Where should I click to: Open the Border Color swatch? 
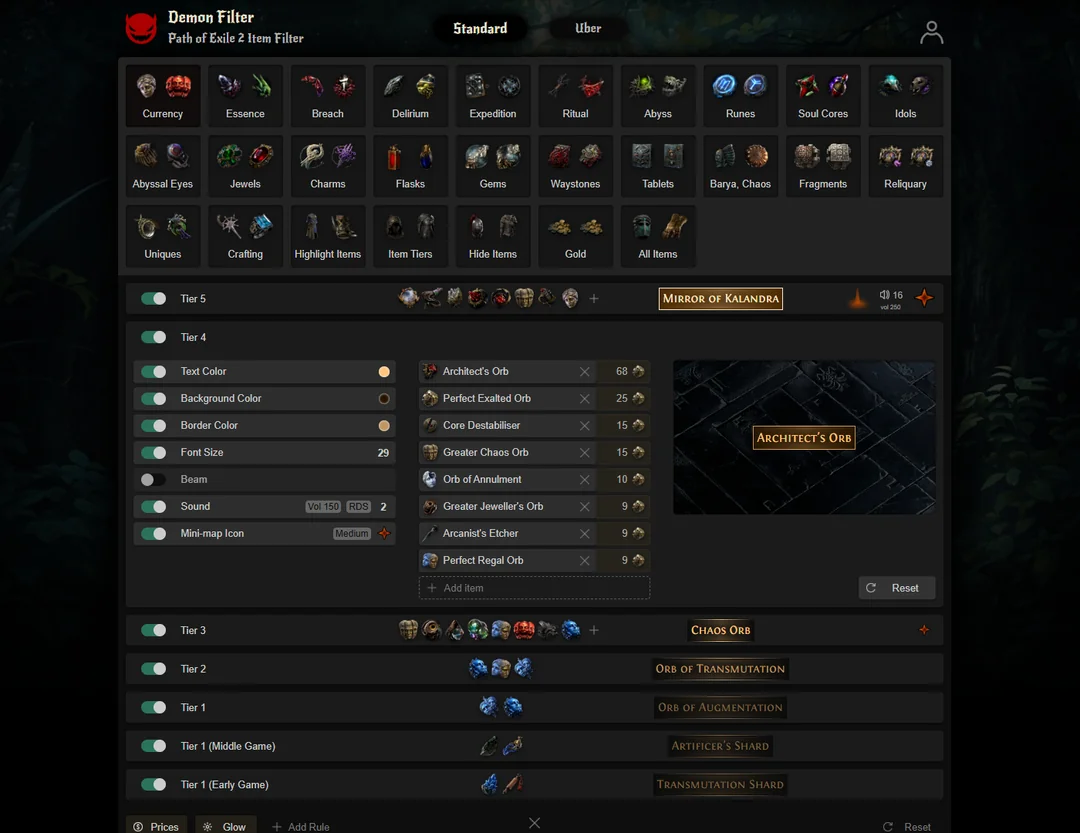tap(384, 425)
